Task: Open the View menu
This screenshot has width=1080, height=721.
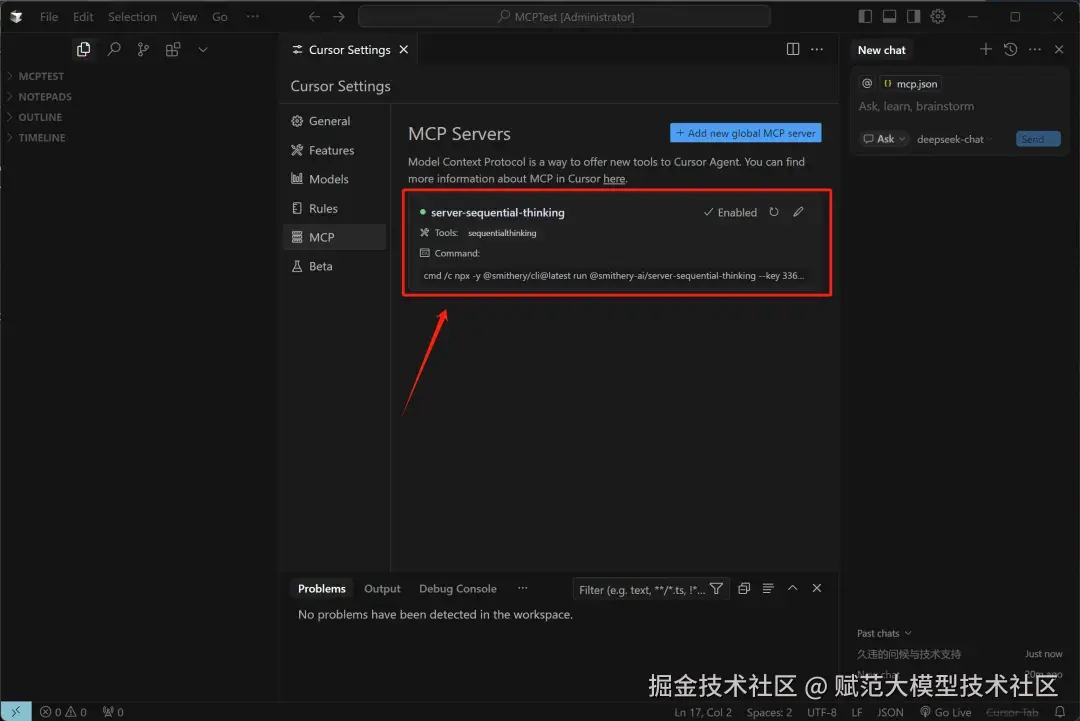Action: coord(184,17)
